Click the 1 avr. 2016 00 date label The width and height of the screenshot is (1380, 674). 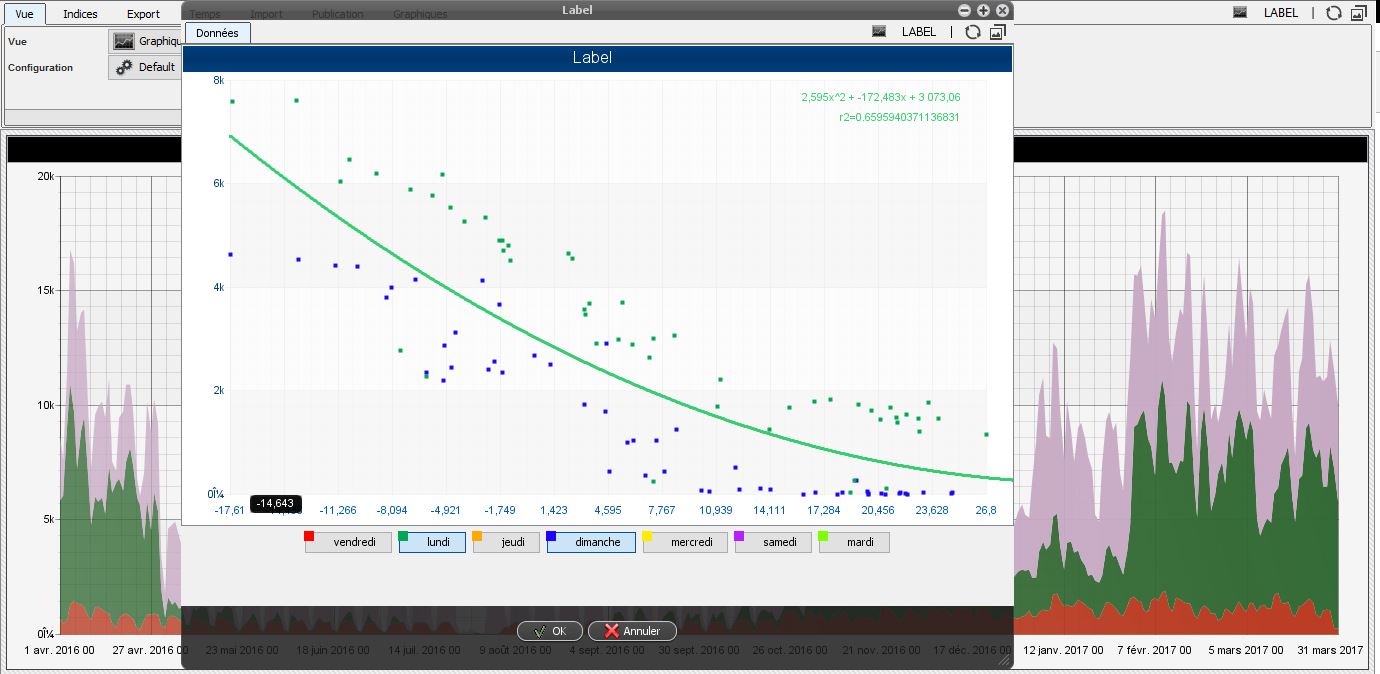pos(59,650)
